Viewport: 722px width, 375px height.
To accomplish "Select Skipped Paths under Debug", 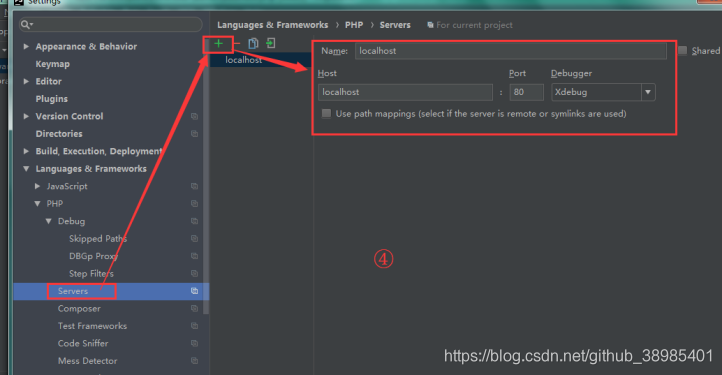I will pos(98,239).
